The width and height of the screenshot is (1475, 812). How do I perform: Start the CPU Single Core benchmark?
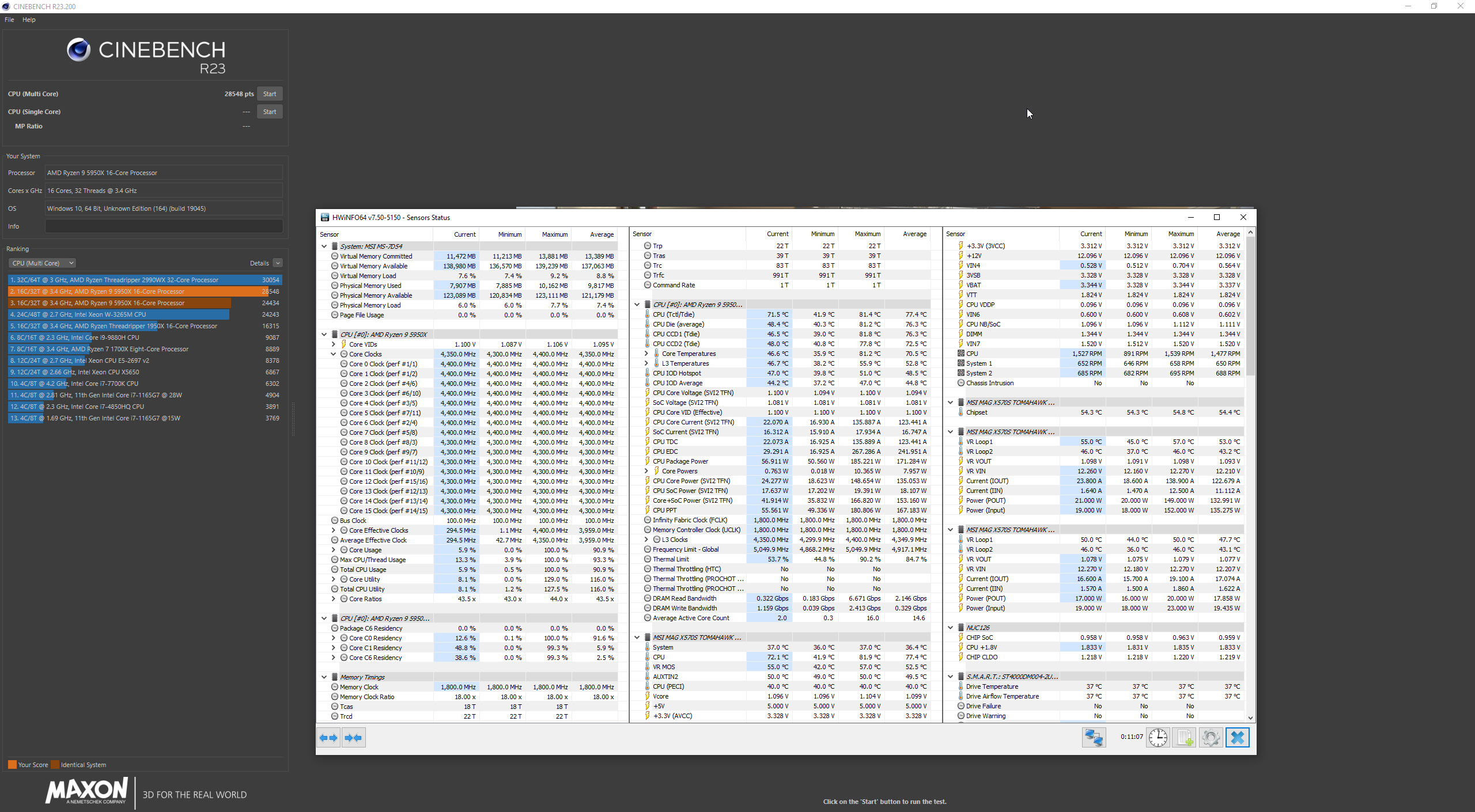[269, 112]
